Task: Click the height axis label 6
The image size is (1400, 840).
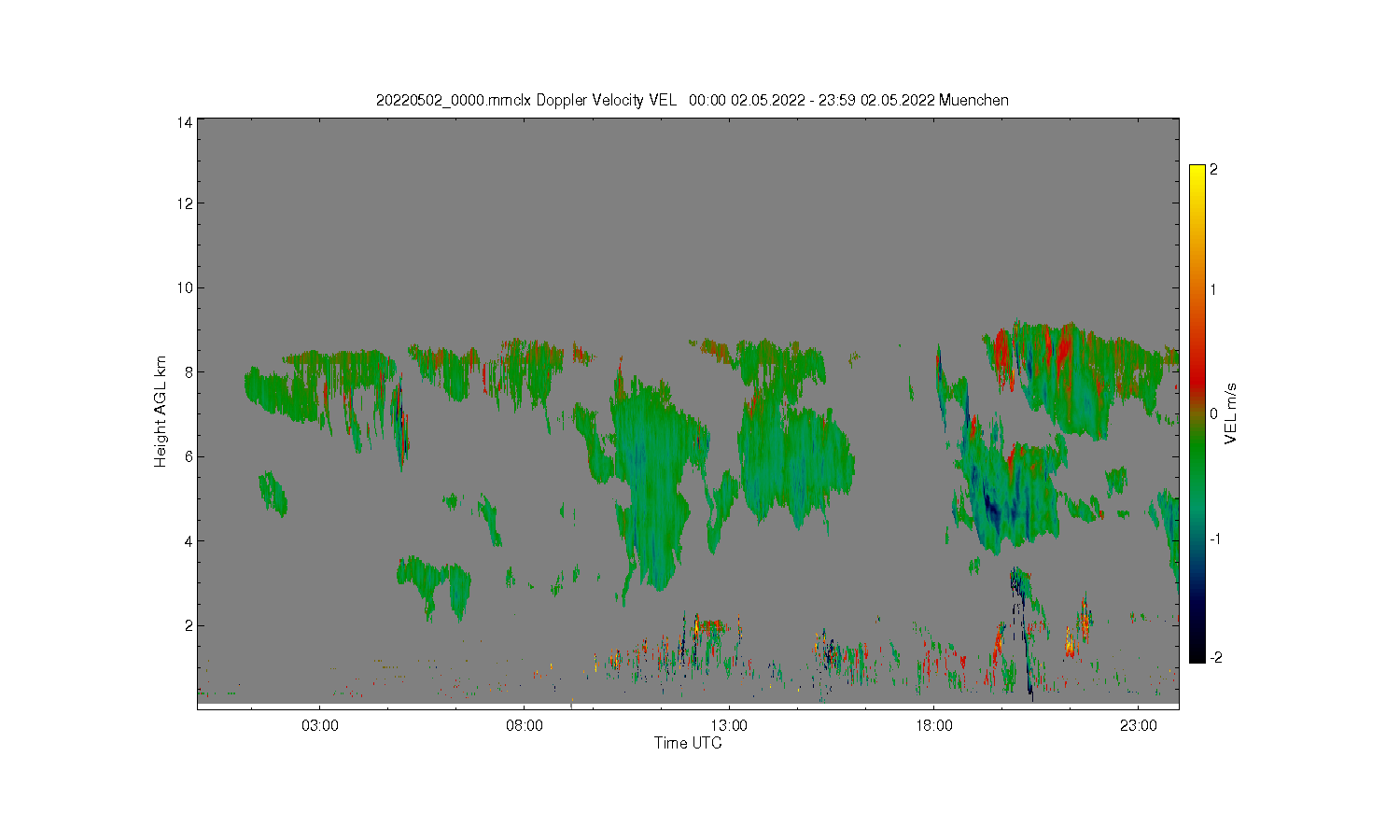Action: [189, 456]
